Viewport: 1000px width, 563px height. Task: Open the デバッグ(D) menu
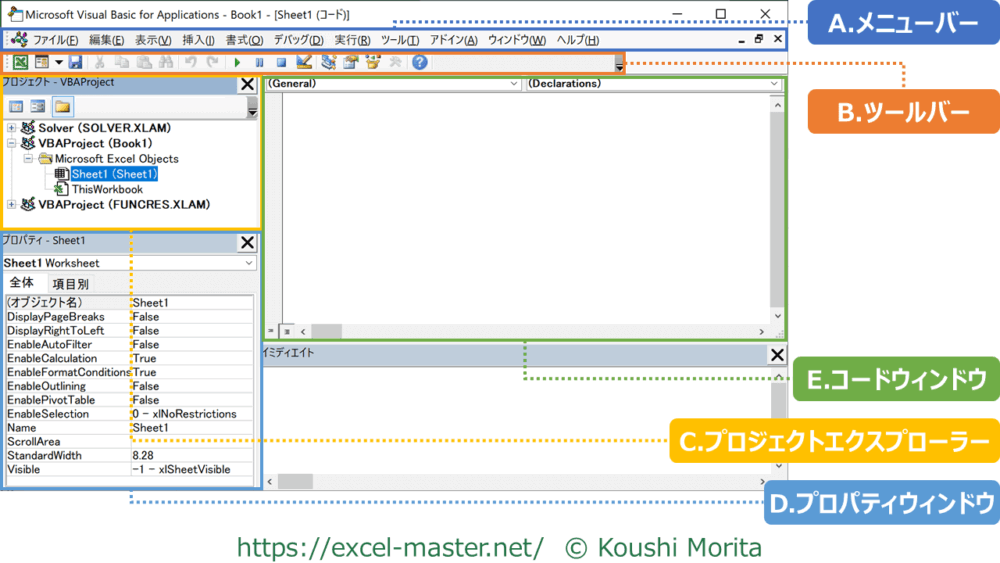click(x=298, y=40)
